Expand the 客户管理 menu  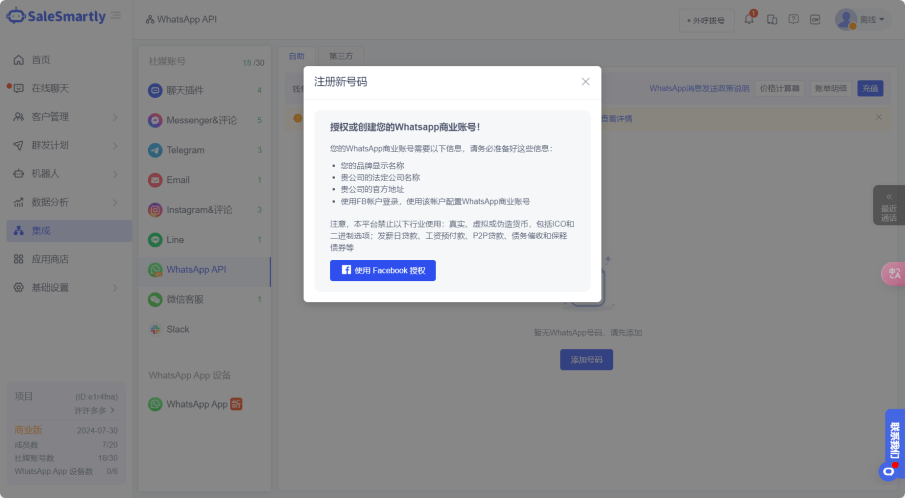(x=69, y=117)
